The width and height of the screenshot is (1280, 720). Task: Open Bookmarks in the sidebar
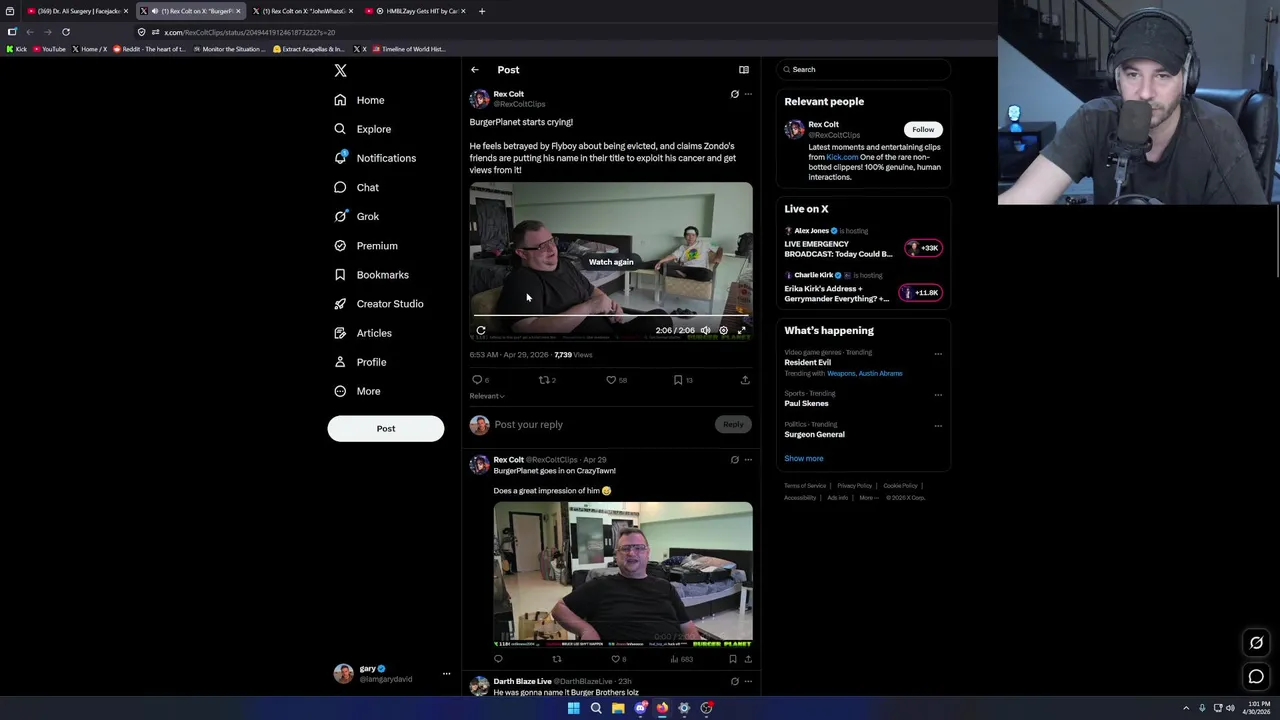point(371,275)
